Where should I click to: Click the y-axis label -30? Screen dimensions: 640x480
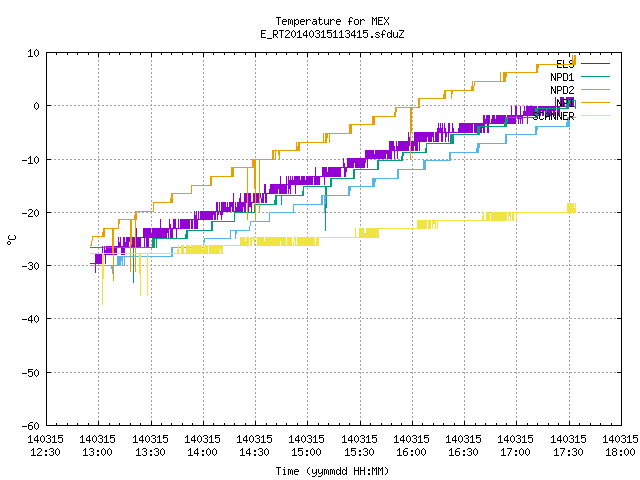pyautogui.click(x=31, y=266)
